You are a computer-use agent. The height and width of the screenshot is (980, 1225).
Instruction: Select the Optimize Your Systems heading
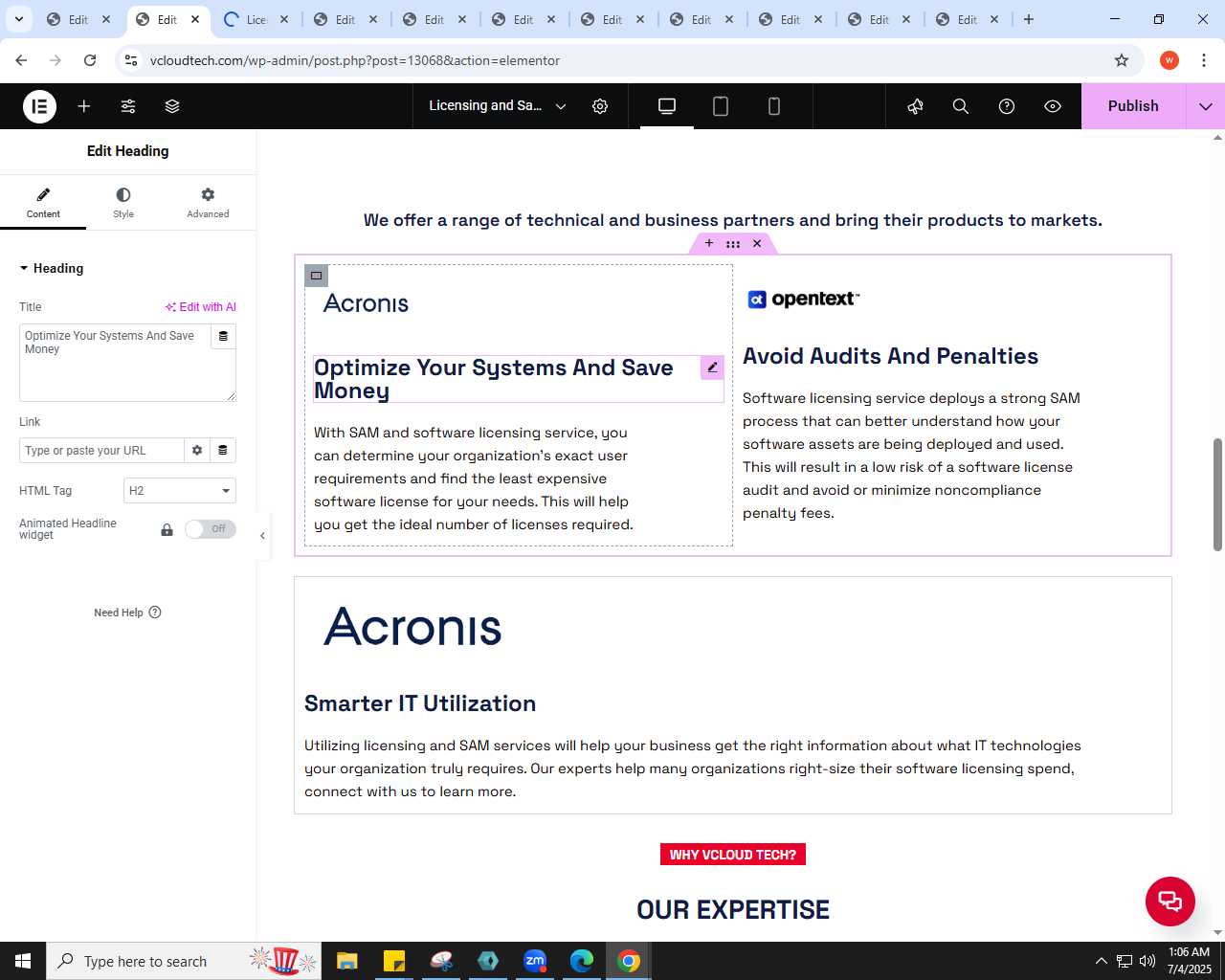(x=494, y=379)
